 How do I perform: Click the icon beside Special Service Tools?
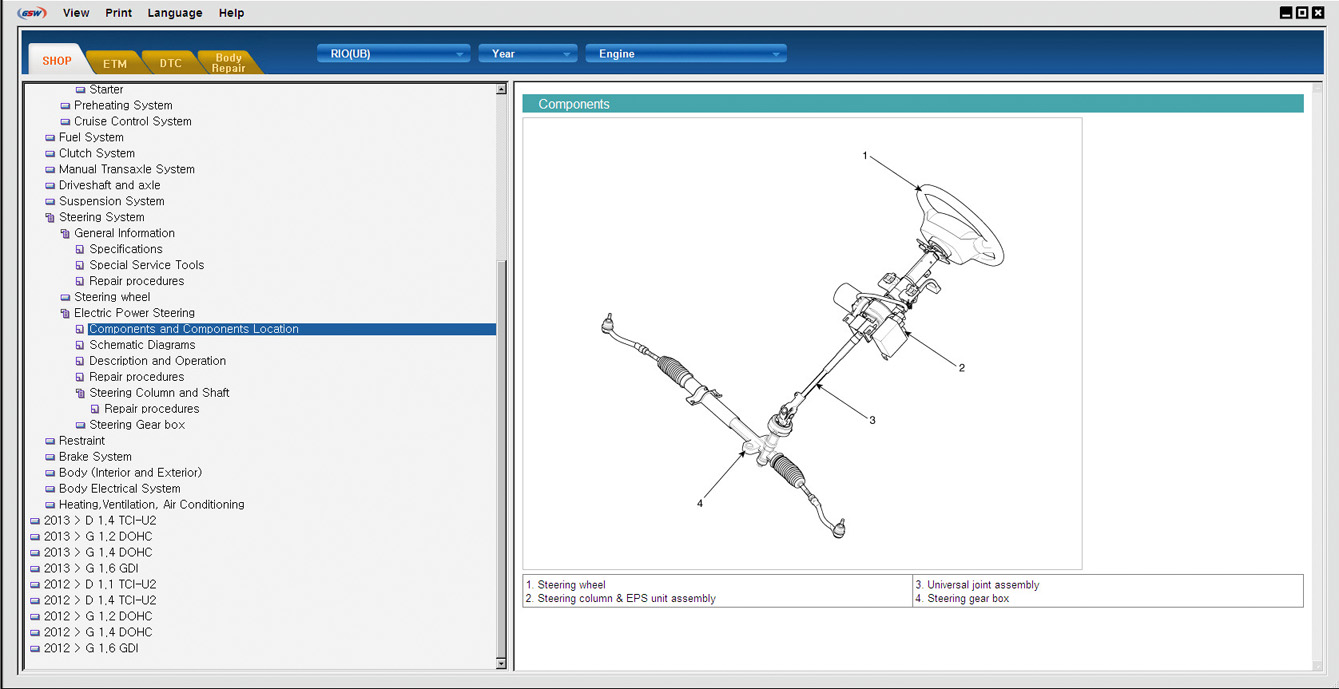(80, 265)
